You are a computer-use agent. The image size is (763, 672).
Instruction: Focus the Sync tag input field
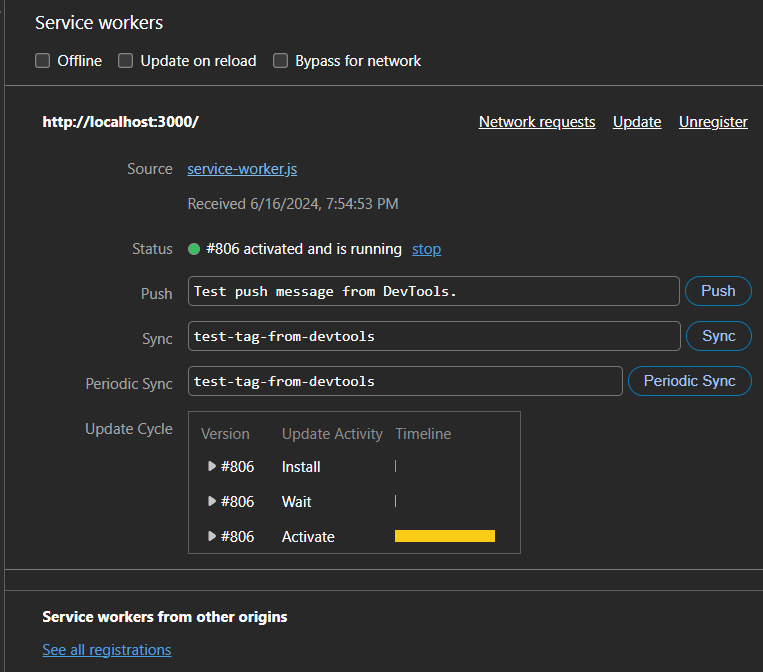tap(434, 336)
